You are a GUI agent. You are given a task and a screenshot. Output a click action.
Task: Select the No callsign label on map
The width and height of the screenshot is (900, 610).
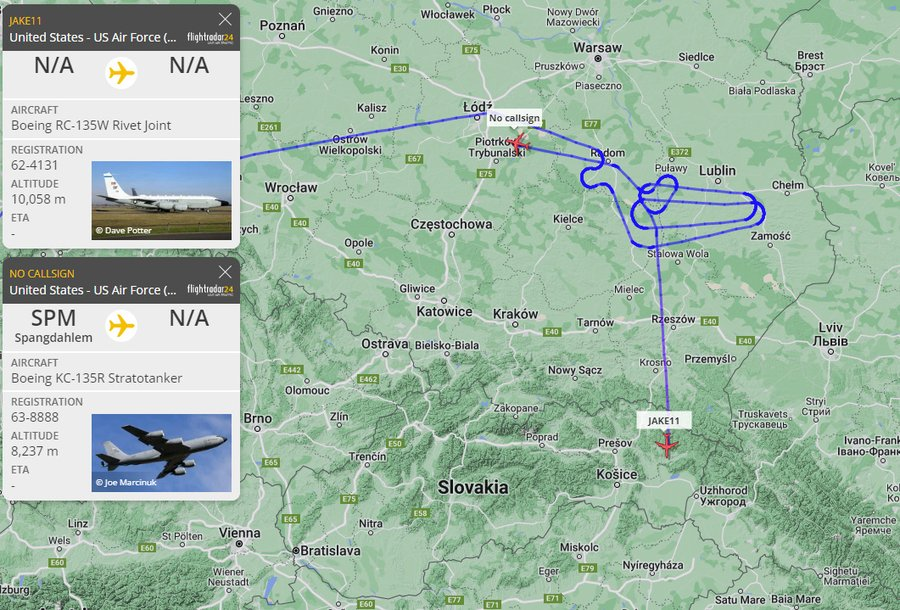coord(514,118)
